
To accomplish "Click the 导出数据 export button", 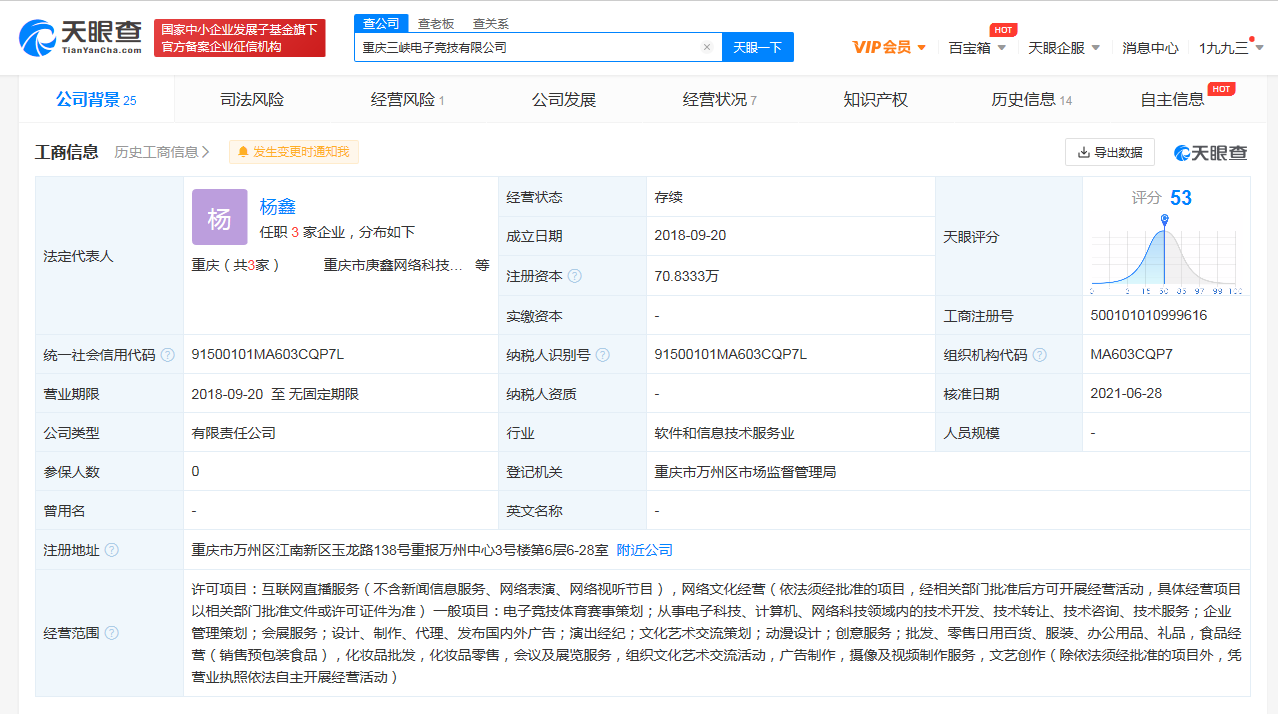I will [1110, 152].
